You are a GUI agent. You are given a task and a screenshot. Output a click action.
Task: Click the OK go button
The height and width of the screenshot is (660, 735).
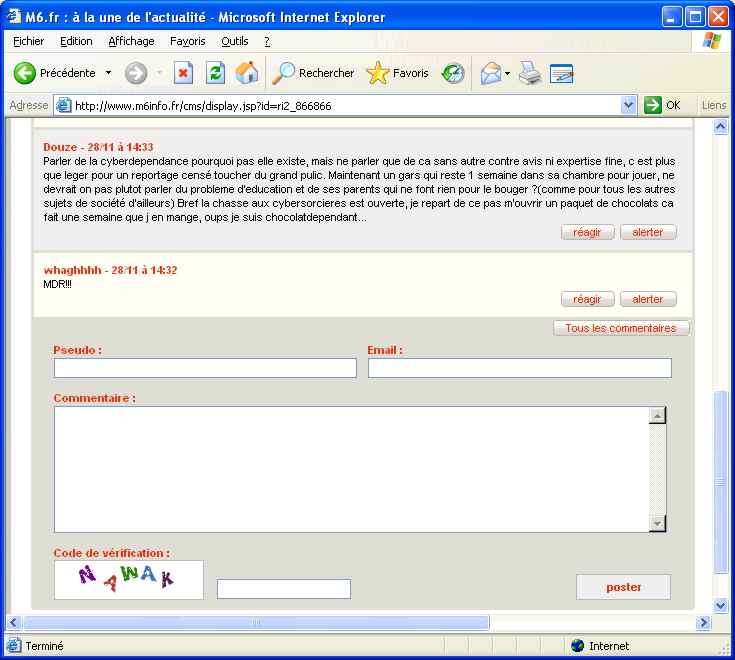pyautogui.click(x=662, y=105)
